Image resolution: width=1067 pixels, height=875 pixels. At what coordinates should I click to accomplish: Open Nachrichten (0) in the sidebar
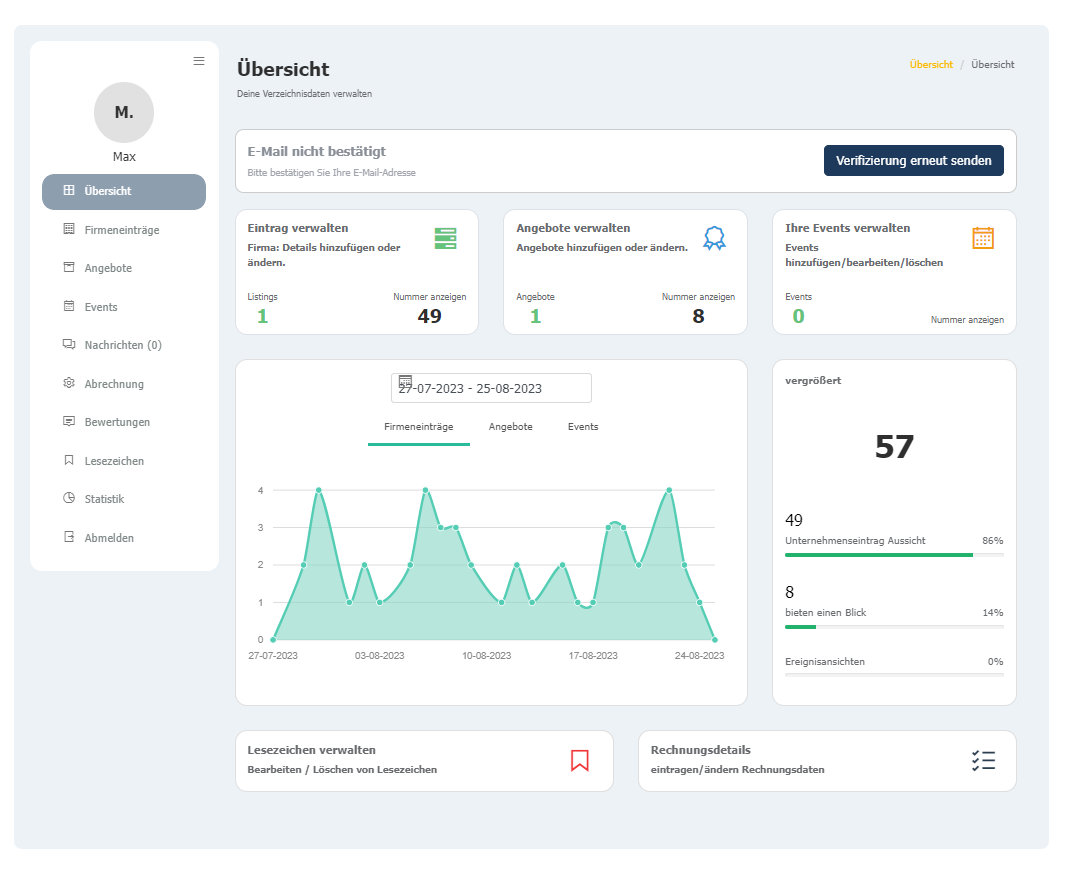[124, 345]
